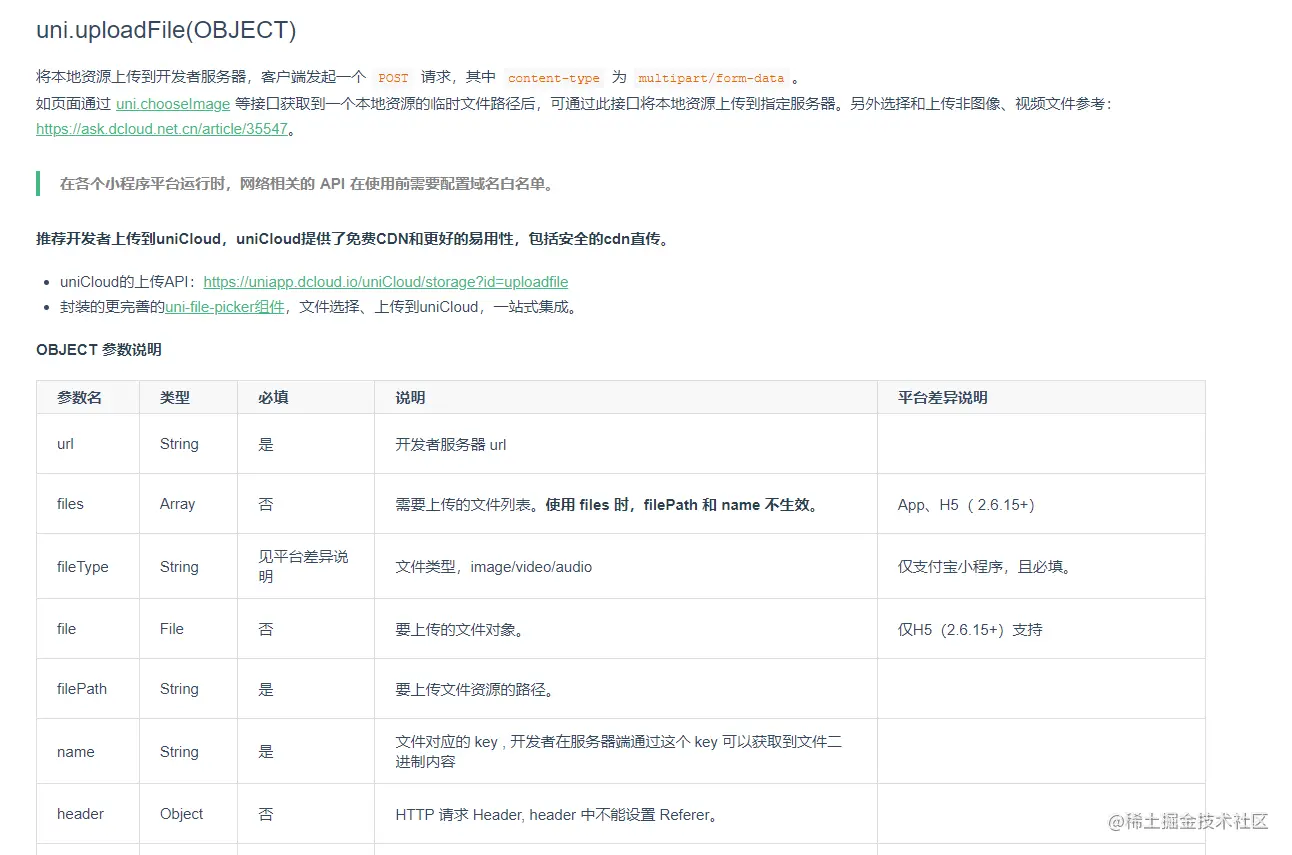Open the uni.chooseImage link

click(x=173, y=103)
